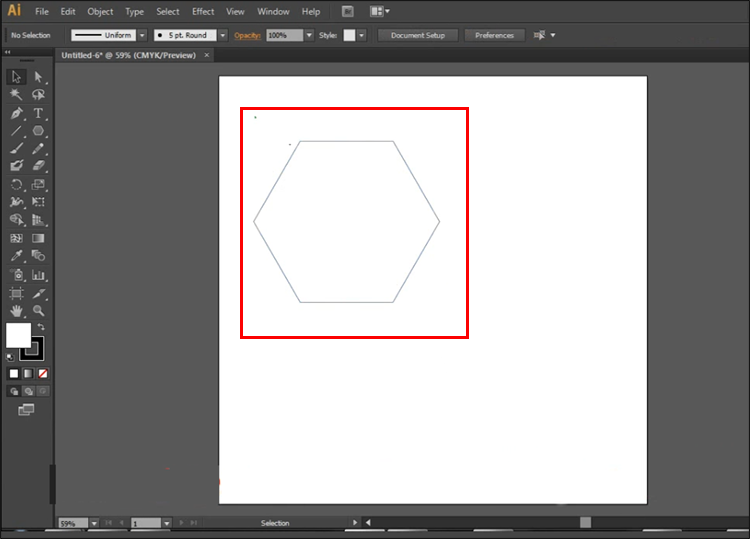Image resolution: width=750 pixels, height=539 pixels.
Task: Open the Effect menu
Action: pos(203,12)
